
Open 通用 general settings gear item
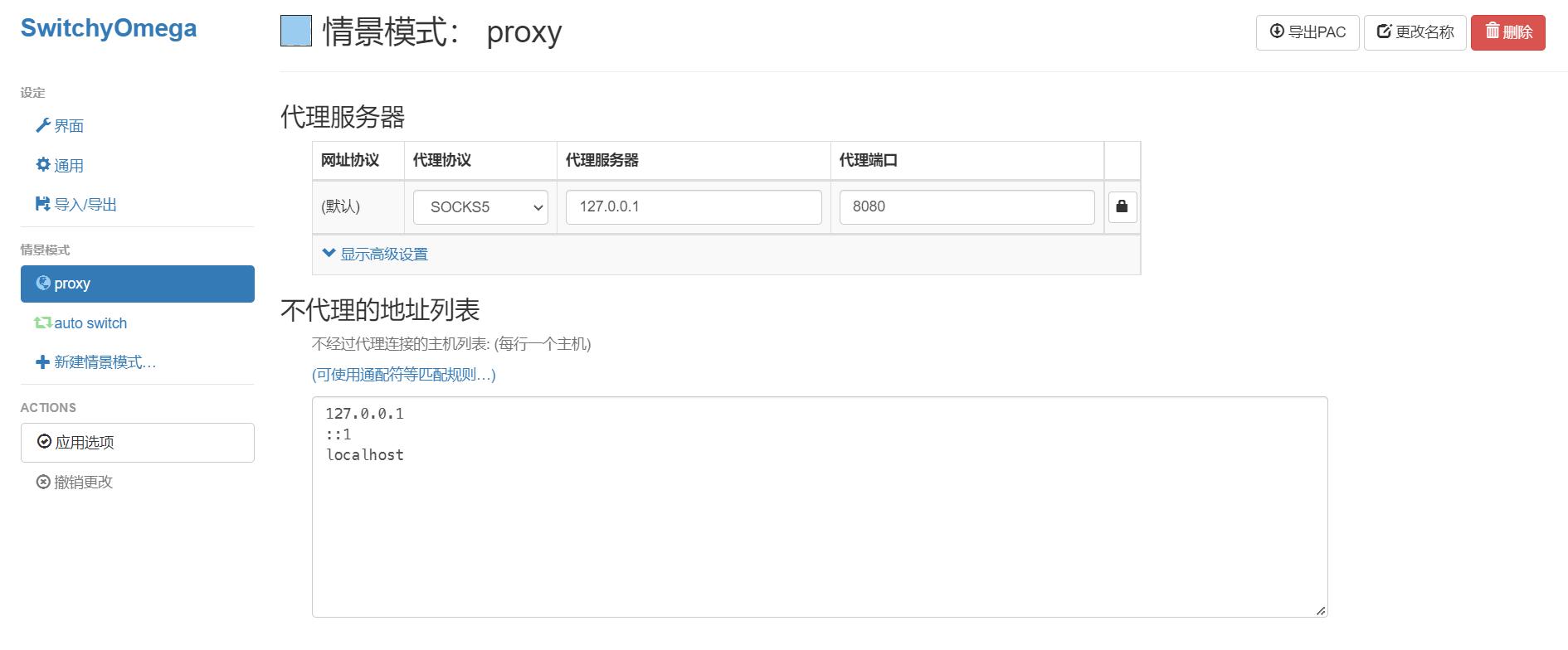pyautogui.click(x=60, y=166)
